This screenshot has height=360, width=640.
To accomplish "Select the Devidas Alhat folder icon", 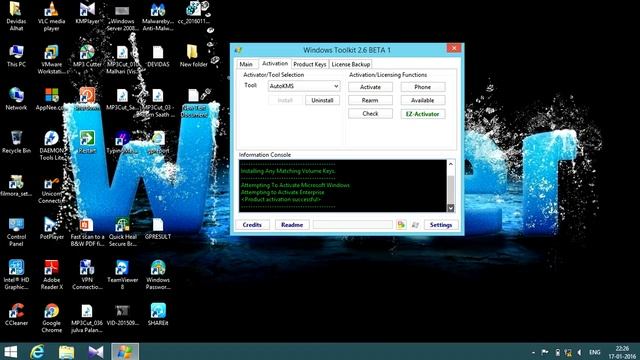I will coord(16,16).
